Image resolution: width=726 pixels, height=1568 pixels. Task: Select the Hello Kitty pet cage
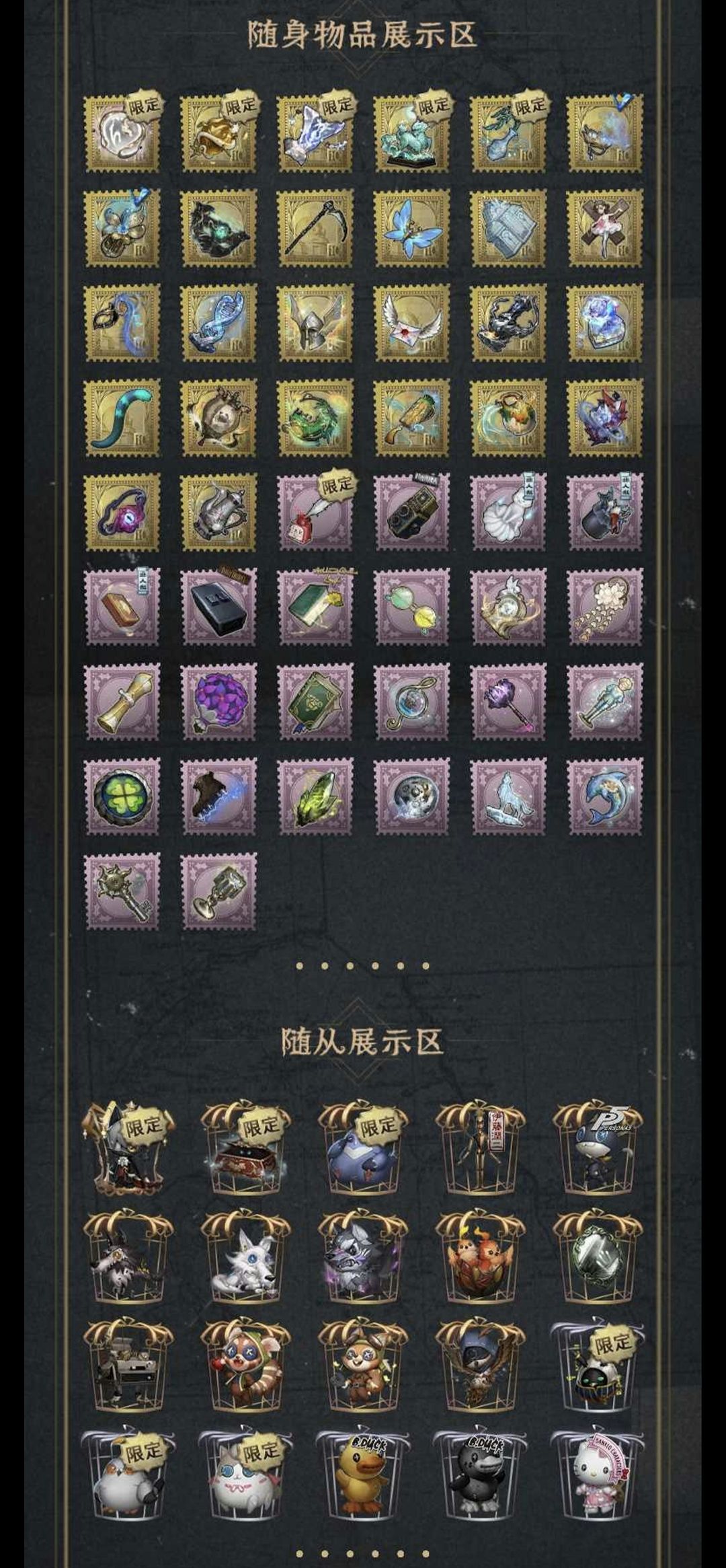click(598, 1477)
